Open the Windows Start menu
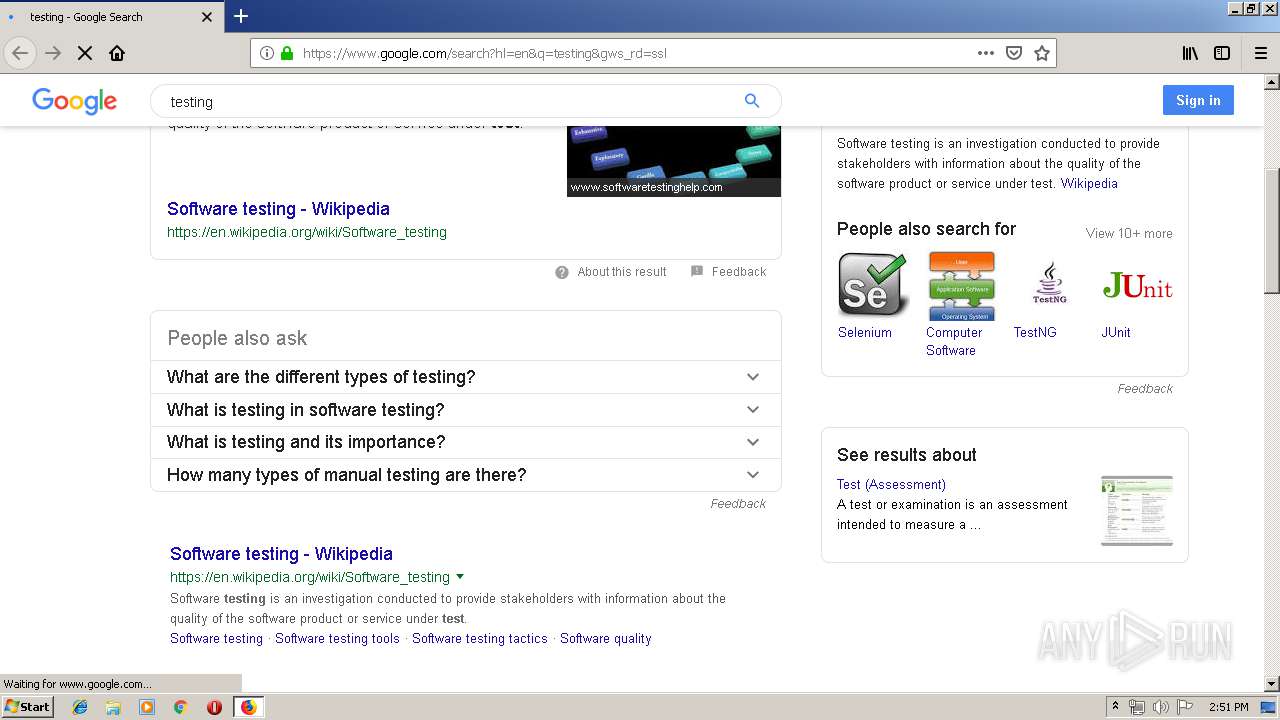Image resolution: width=1280 pixels, height=720 pixels. coord(27,707)
